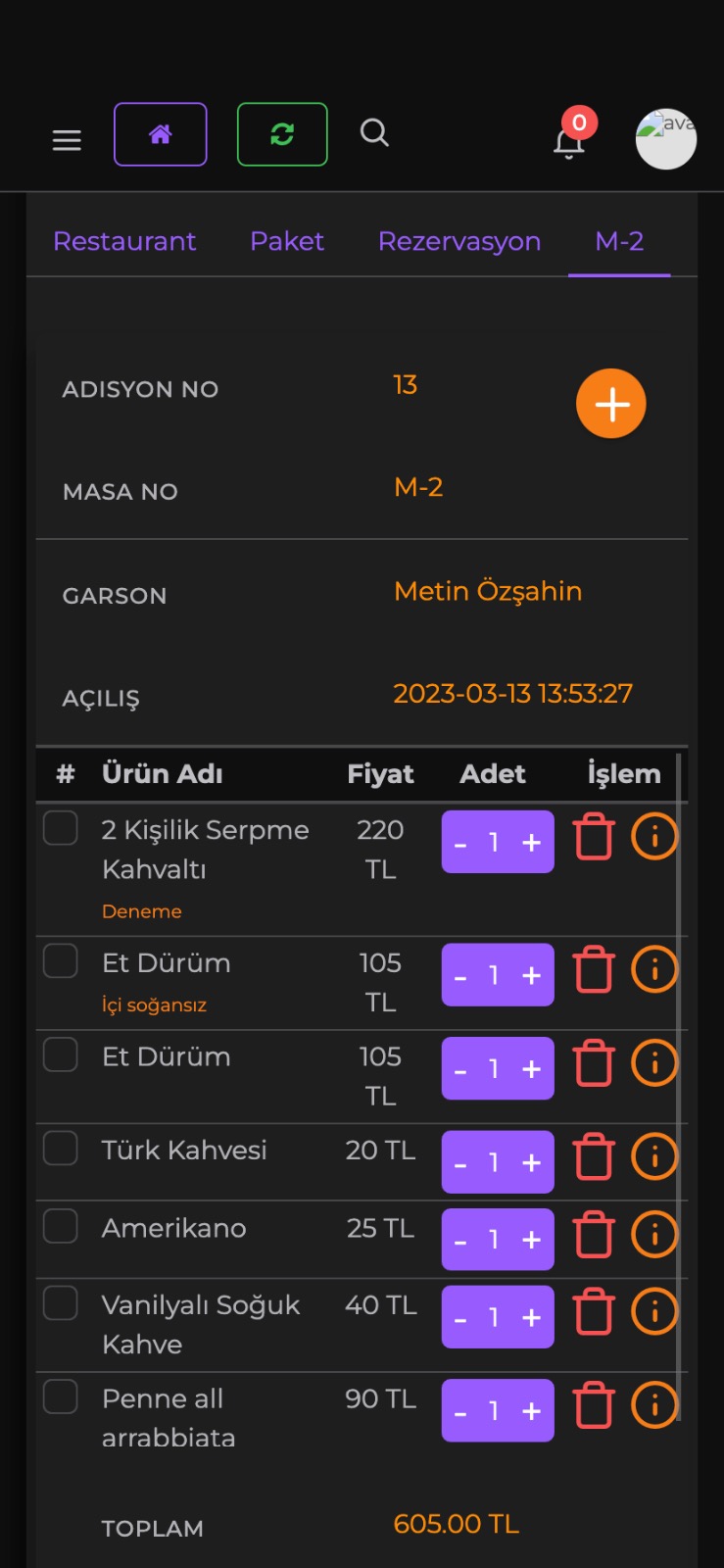
Task: Go to the home screen button
Action: 161,134
